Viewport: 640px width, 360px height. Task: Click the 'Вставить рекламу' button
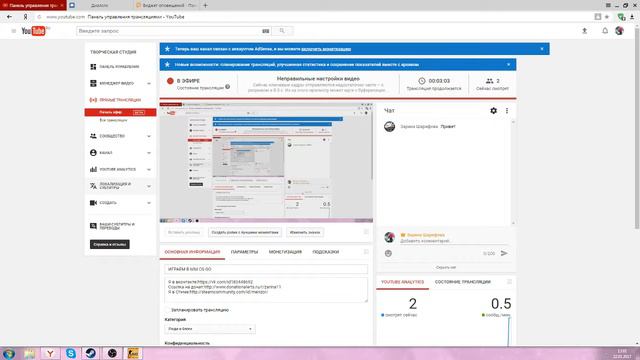(184, 232)
